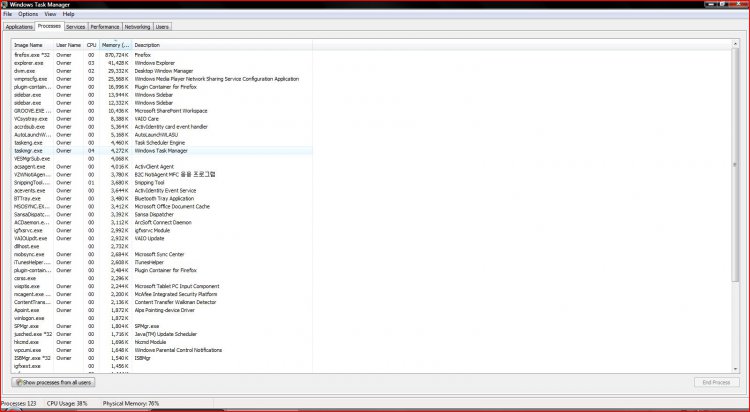The image size is (750, 412).
Task: Sort by the Image Name column header
Action: pyautogui.click(x=33, y=45)
